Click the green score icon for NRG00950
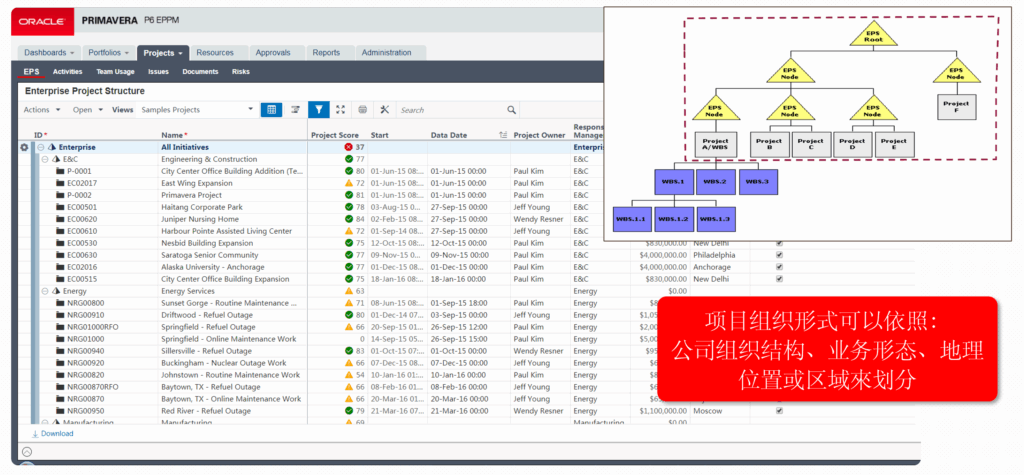1024x475 pixels. 349,411
